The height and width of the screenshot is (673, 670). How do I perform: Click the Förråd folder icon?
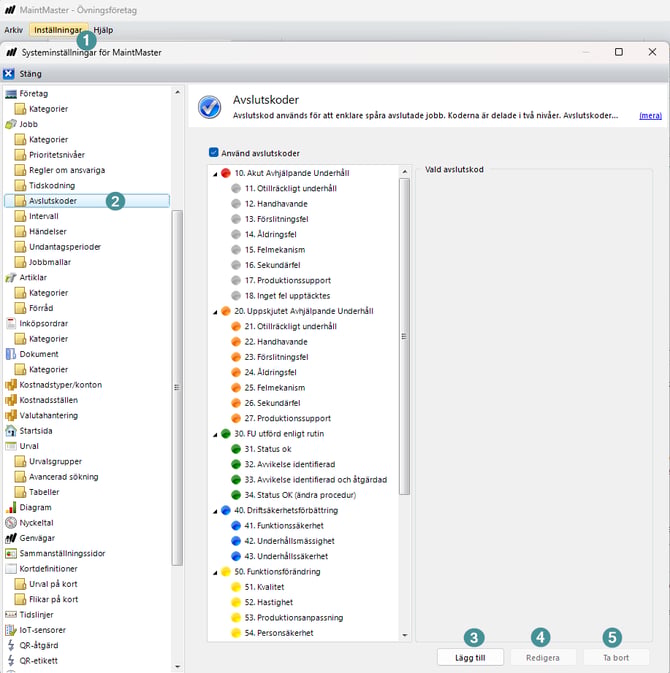click(x=20, y=308)
